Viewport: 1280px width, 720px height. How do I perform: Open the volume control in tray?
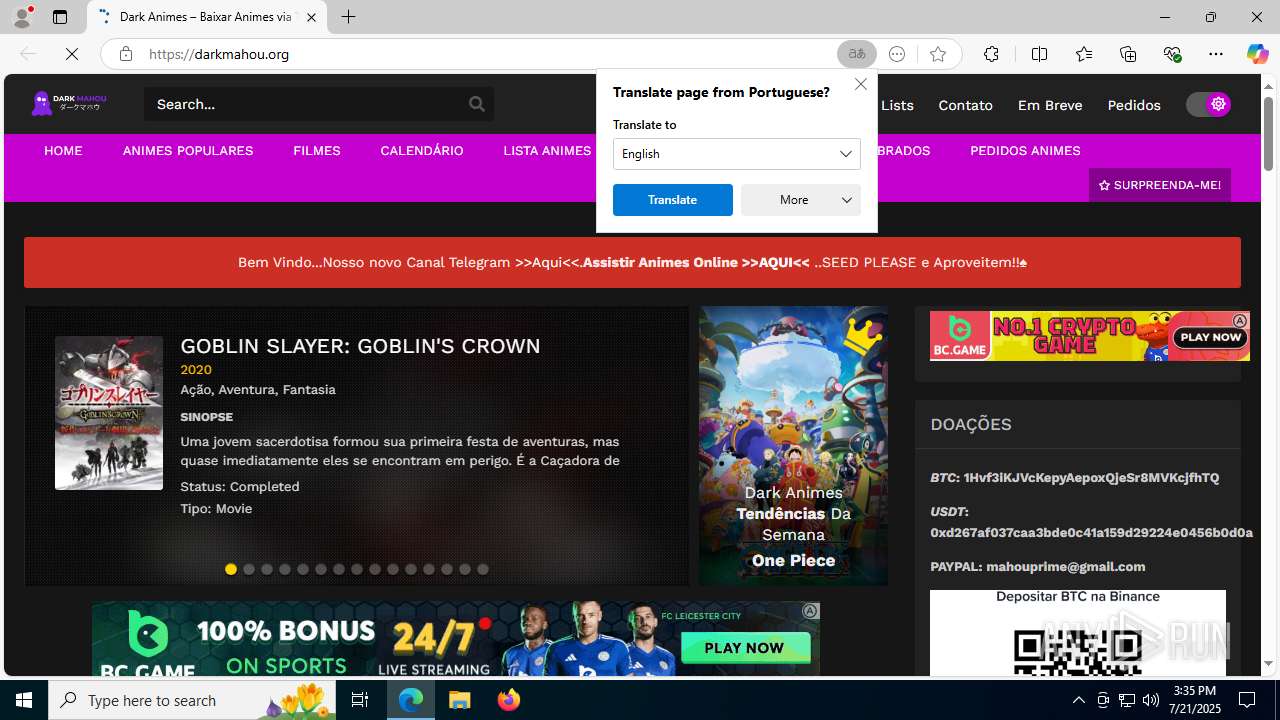pyautogui.click(x=1151, y=700)
